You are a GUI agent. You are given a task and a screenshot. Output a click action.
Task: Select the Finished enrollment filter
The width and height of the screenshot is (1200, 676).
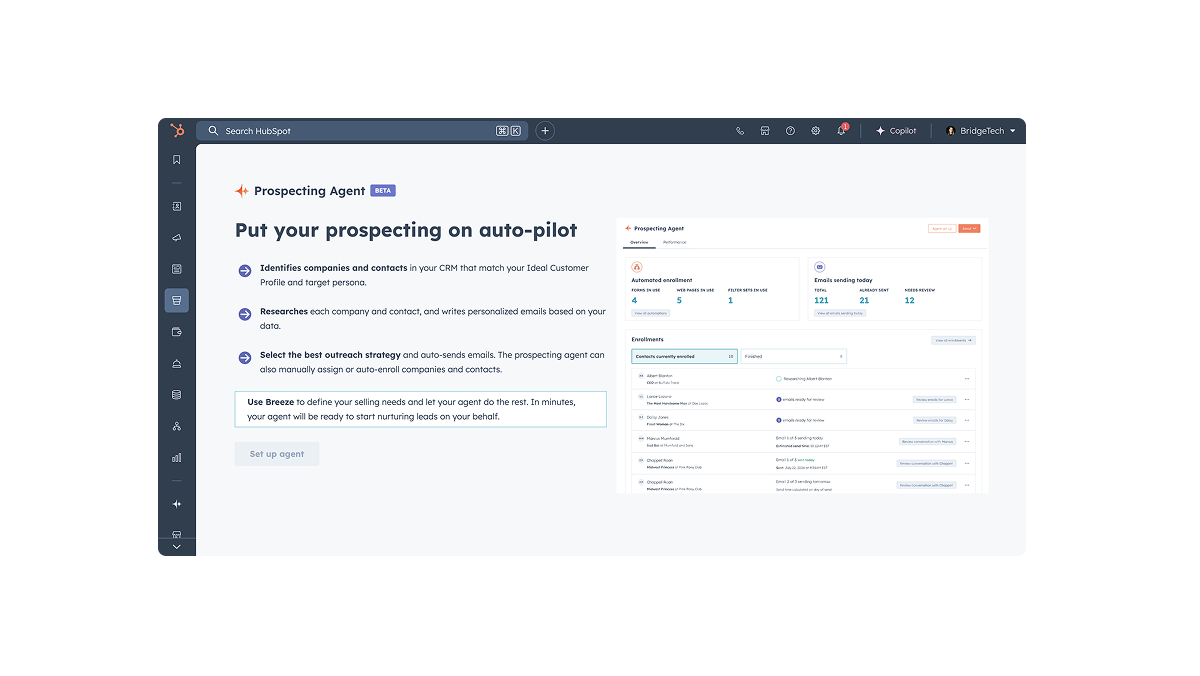793,355
